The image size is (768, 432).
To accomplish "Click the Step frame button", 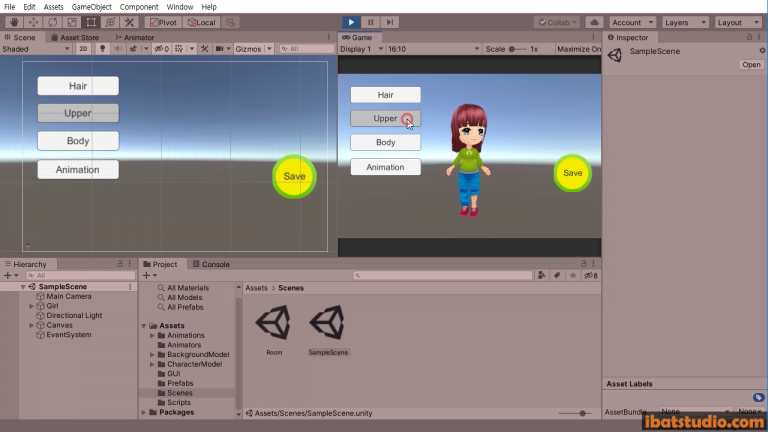I will [390, 22].
